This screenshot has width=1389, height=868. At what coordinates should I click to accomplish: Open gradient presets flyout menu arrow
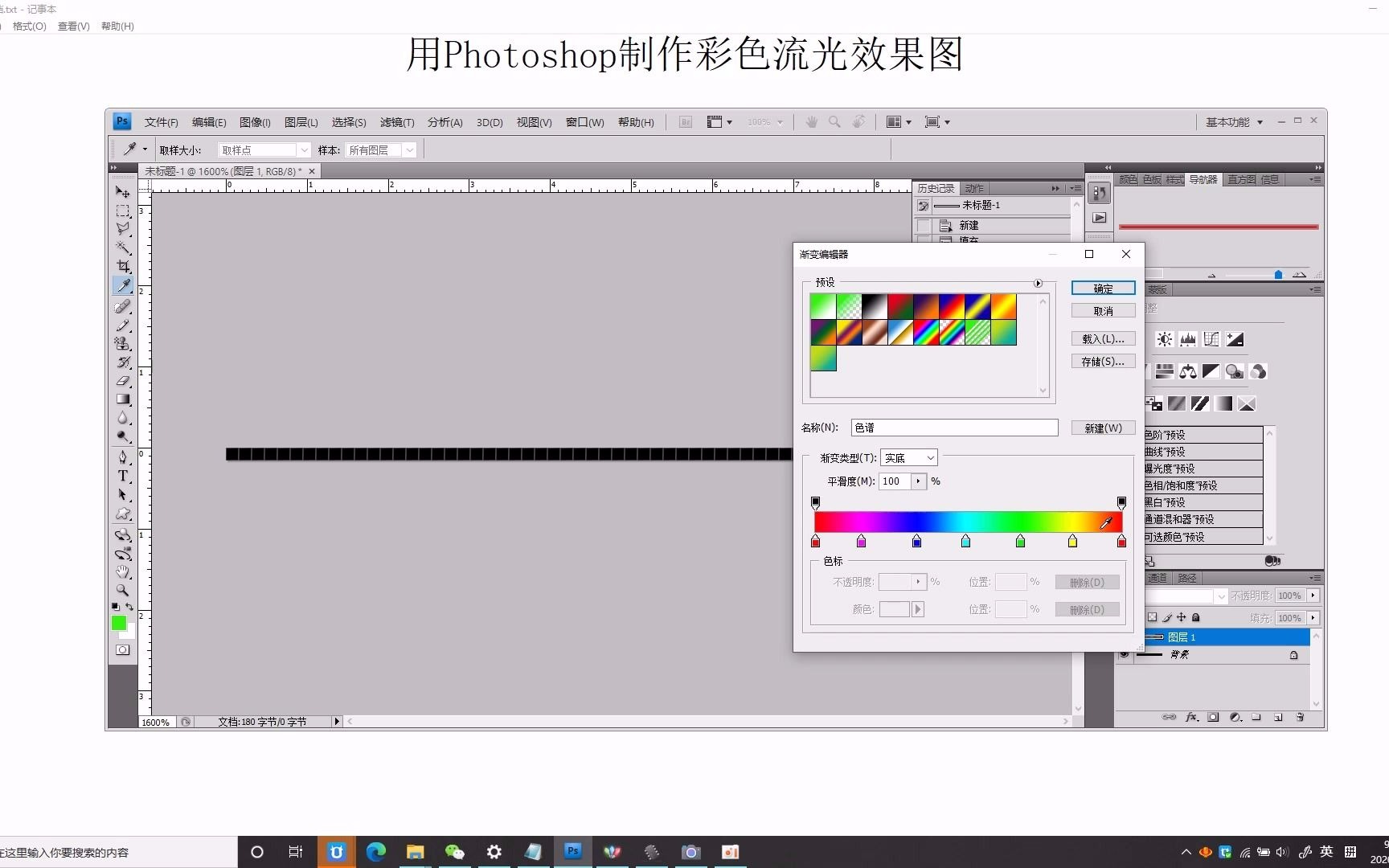(1038, 283)
